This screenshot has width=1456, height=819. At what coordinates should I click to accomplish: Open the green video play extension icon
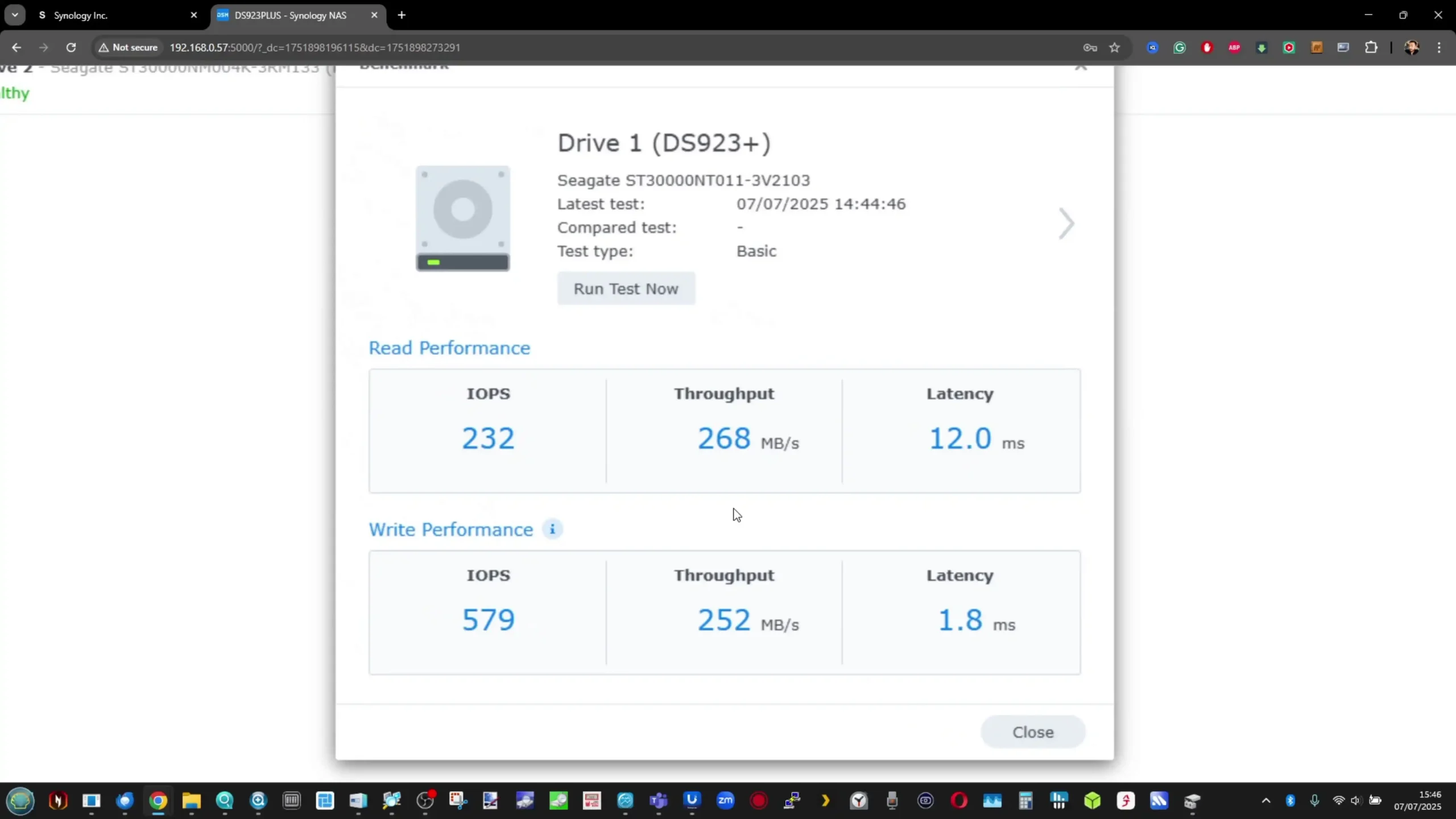coord(1289,47)
